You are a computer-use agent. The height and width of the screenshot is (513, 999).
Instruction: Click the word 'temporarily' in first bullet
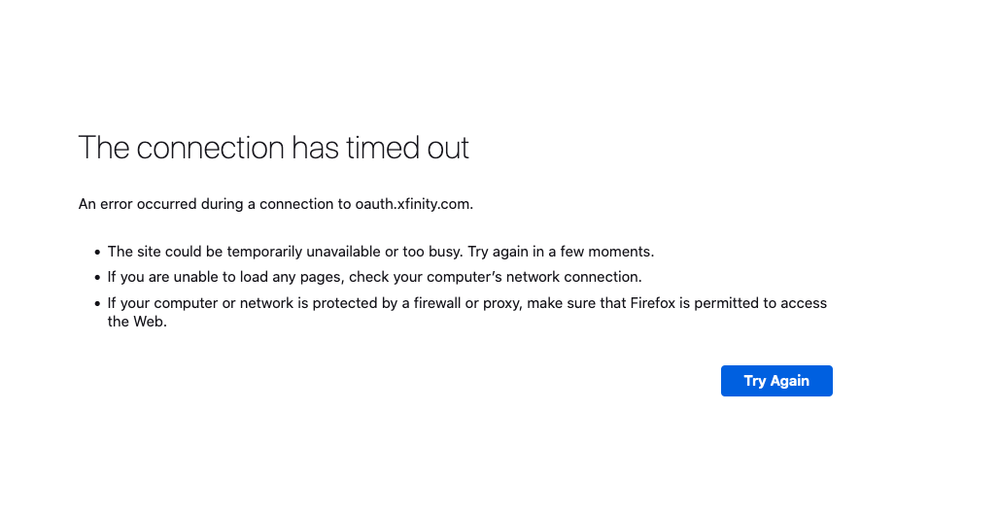[264, 252]
